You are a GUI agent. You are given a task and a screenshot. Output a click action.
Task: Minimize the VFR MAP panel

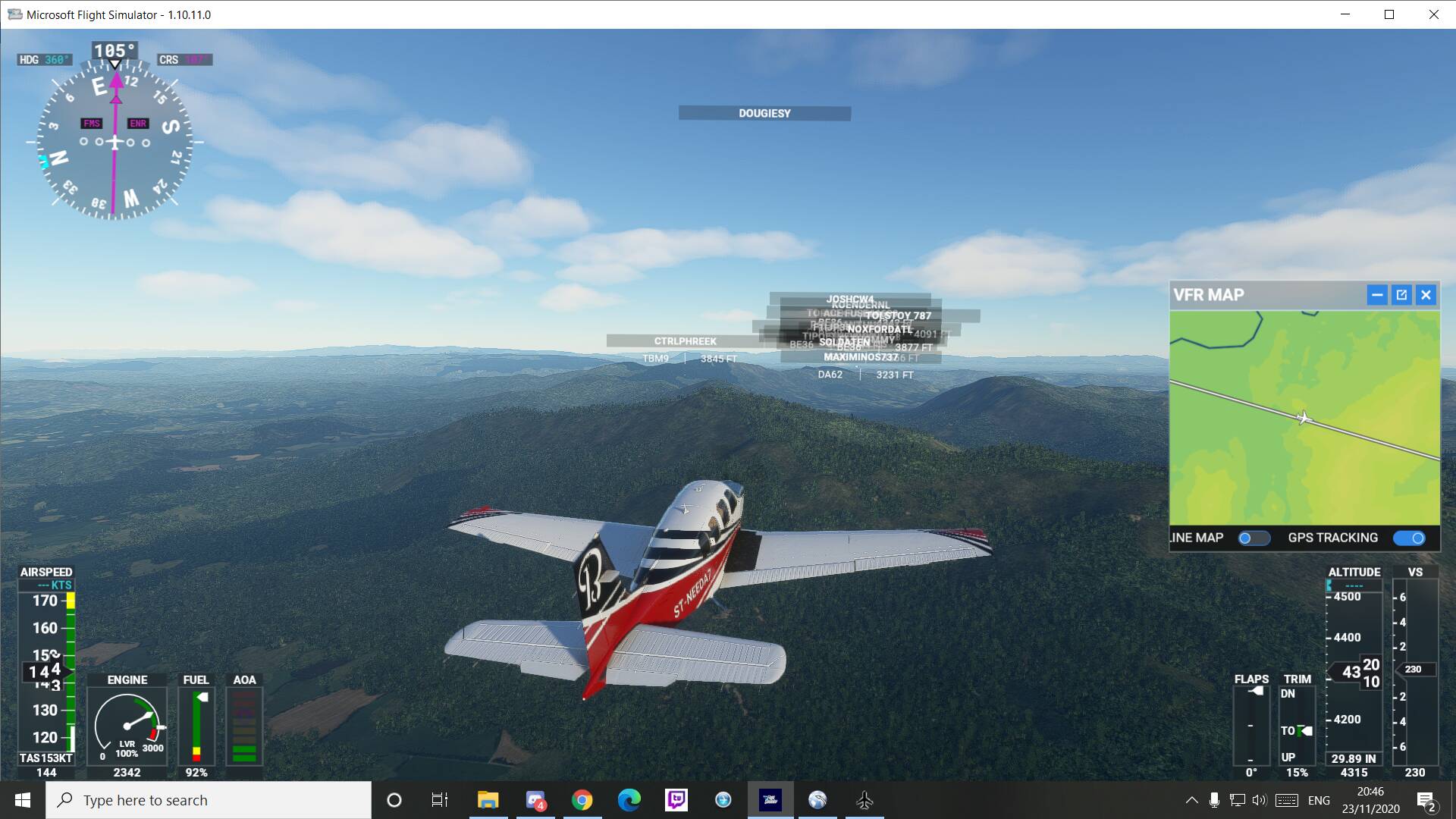point(1377,295)
